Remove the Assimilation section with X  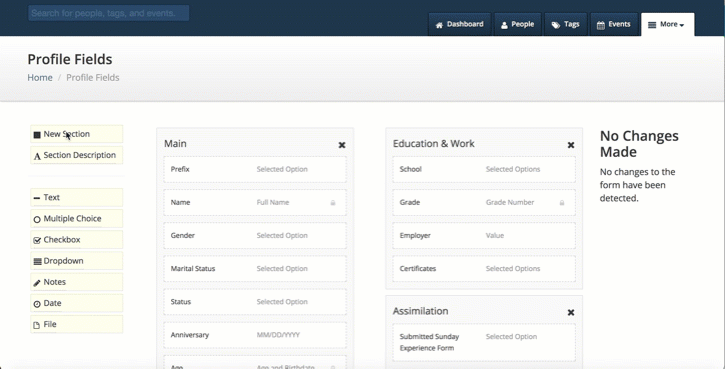coord(571,312)
